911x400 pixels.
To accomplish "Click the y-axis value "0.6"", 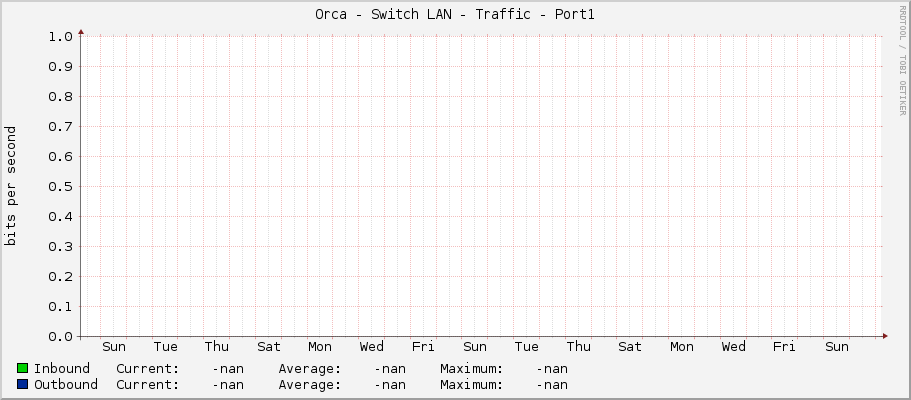I will point(60,157).
